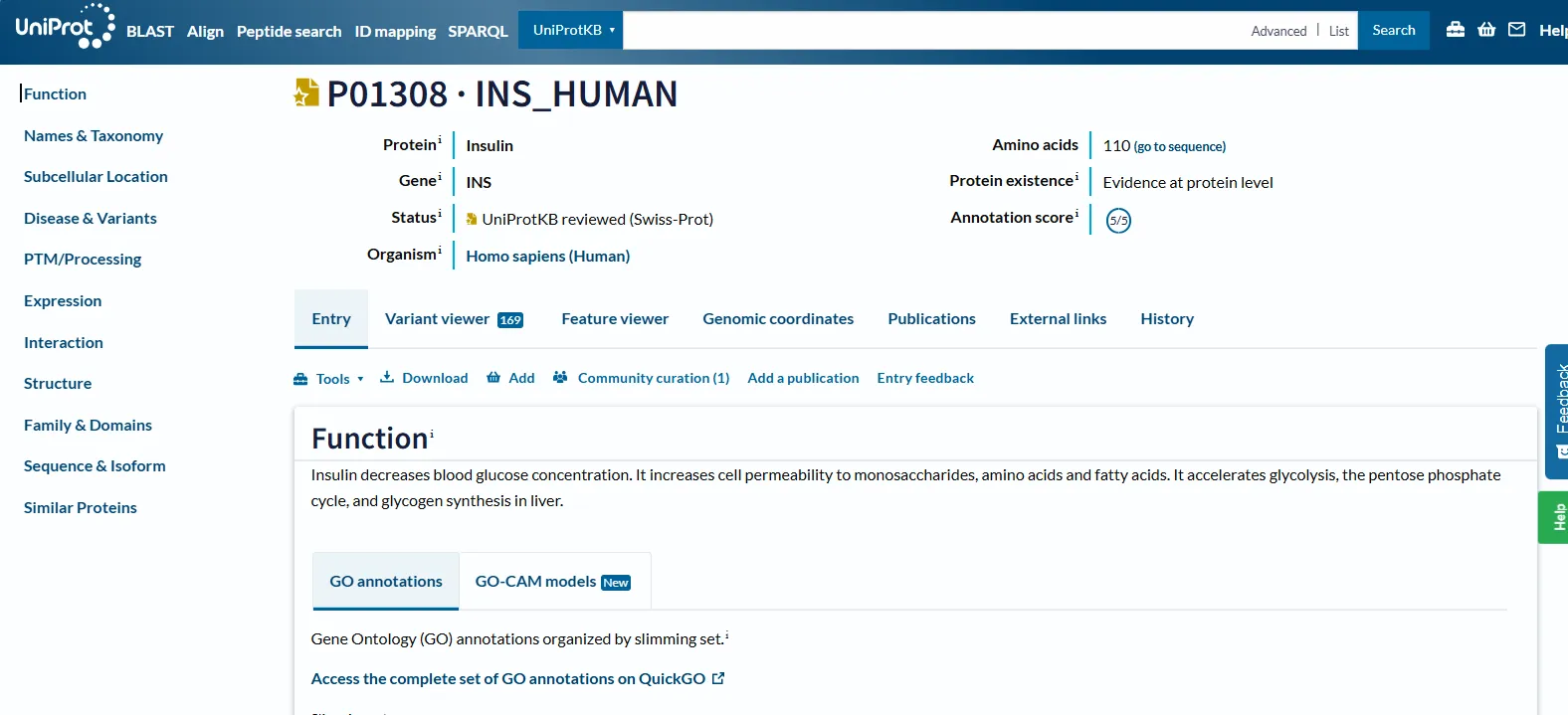Viewport: 1568px width, 715px height.
Task: Follow the go to sequence link
Action: click(1179, 147)
